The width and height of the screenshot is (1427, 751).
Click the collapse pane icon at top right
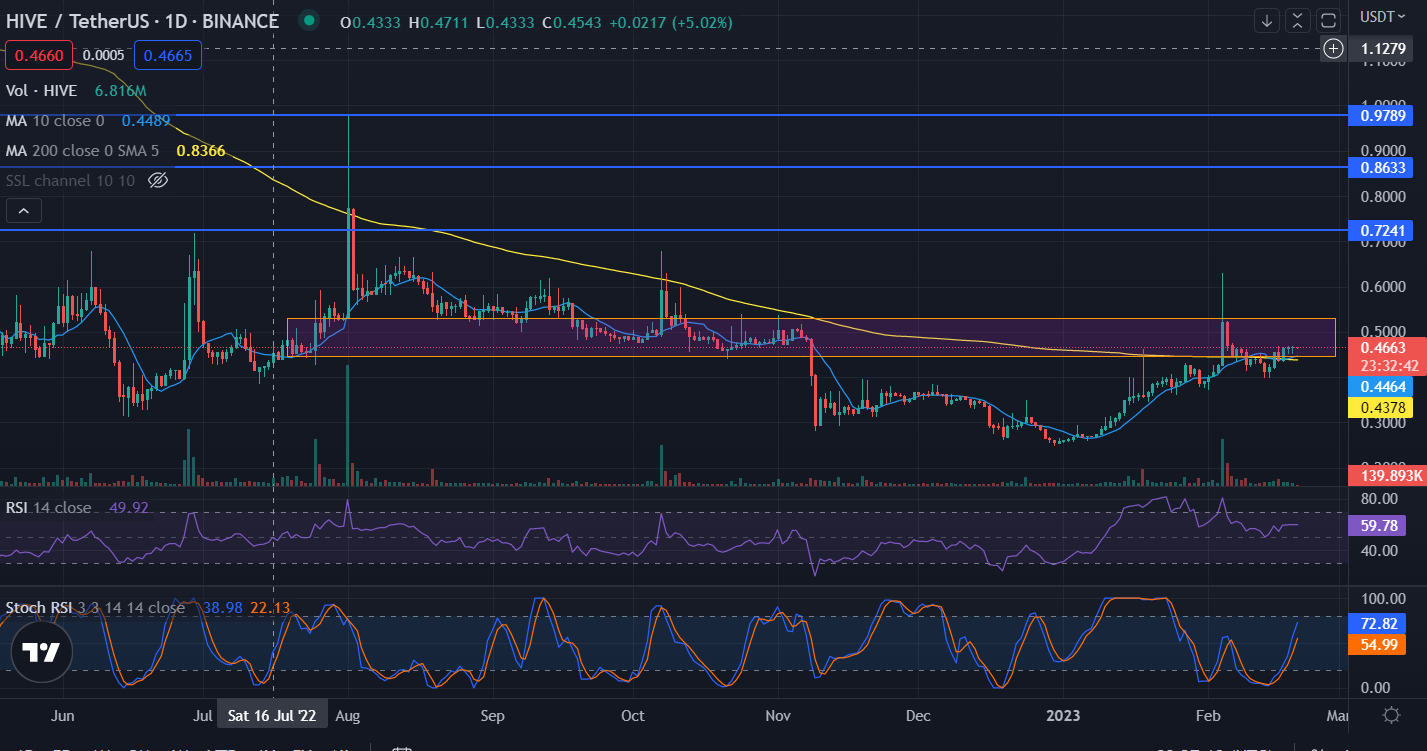pyautogui.click(x=1298, y=20)
